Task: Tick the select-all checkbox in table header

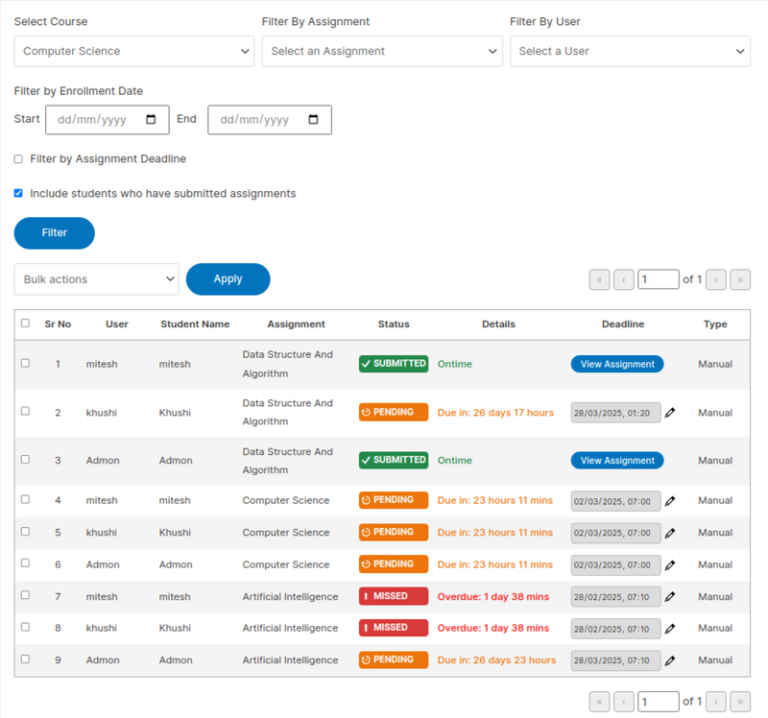Action: point(25,323)
